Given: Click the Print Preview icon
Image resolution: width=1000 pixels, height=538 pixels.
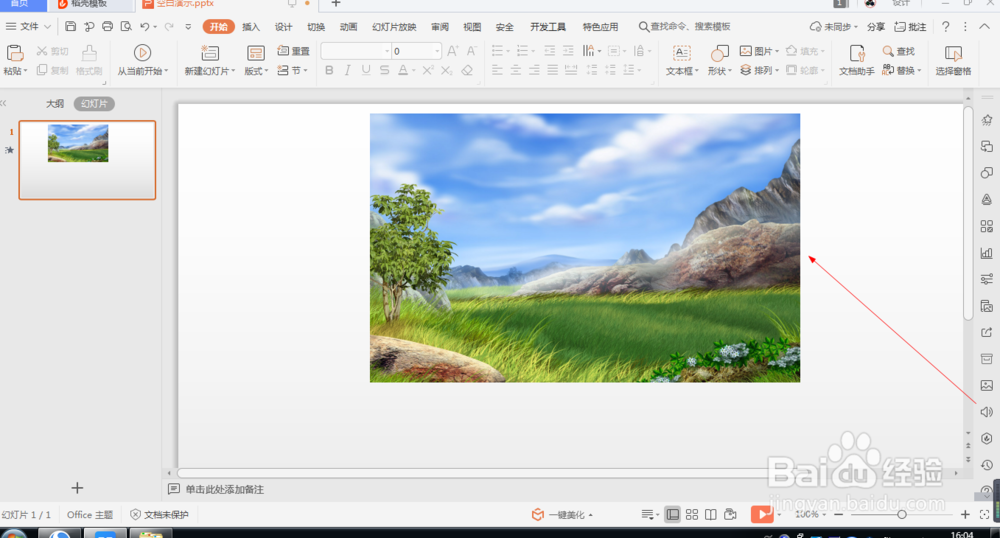Looking at the screenshot, I should [126, 27].
